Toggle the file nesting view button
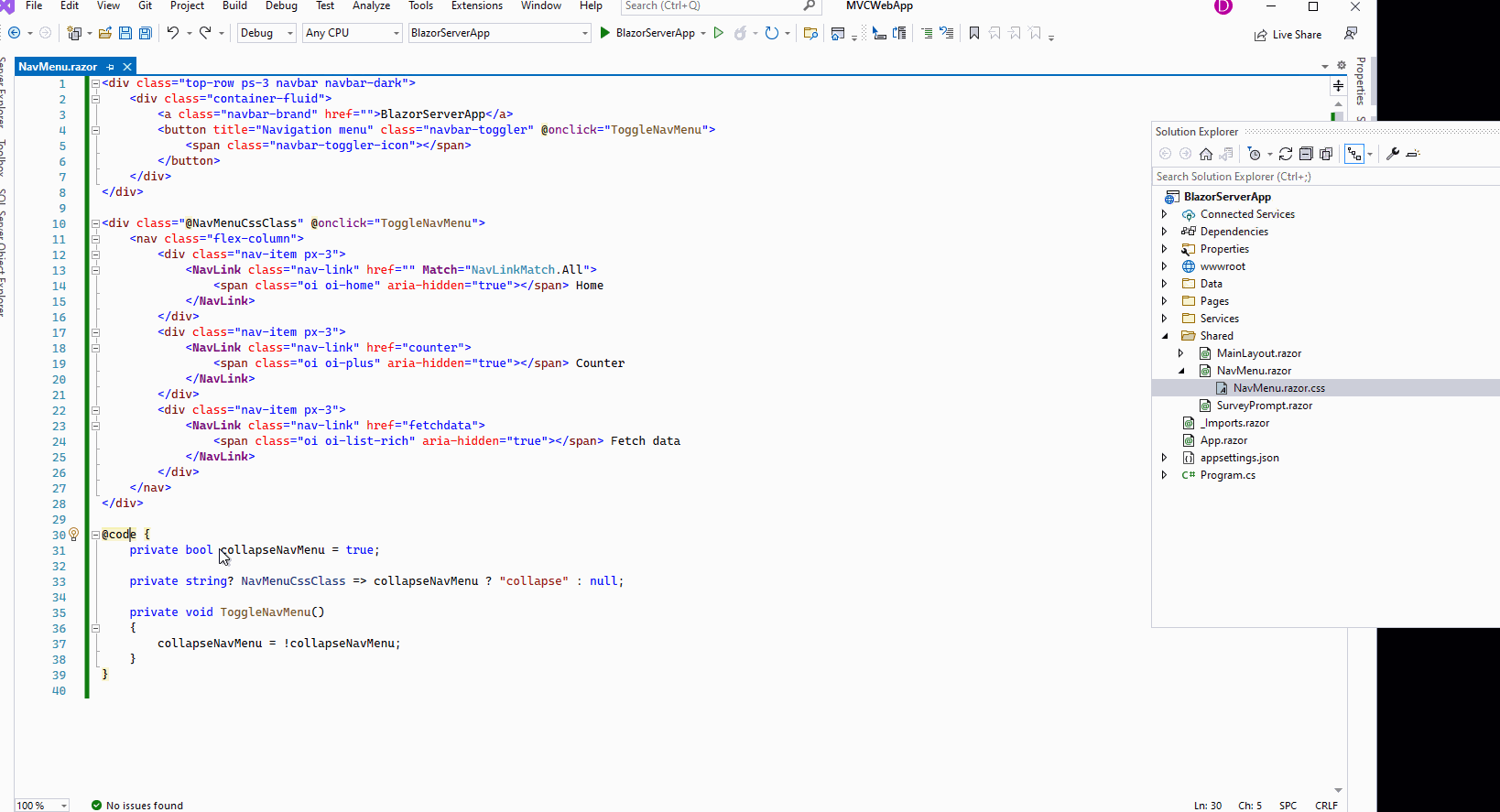 (x=1354, y=154)
